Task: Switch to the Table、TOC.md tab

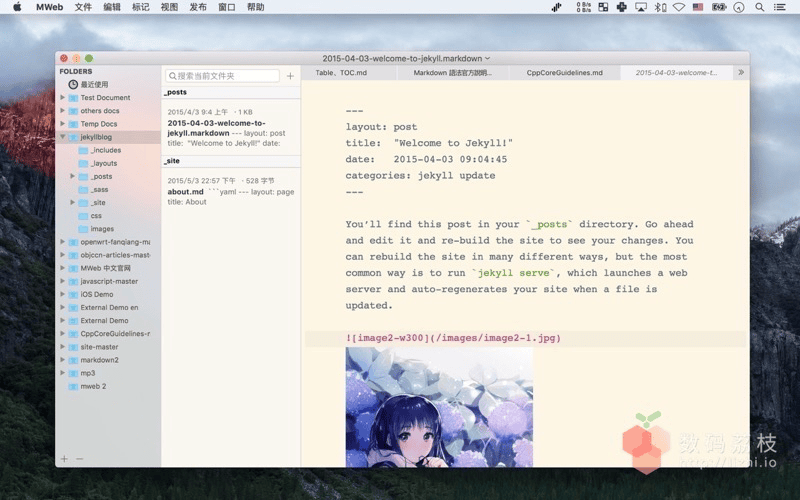Action: point(341,72)
